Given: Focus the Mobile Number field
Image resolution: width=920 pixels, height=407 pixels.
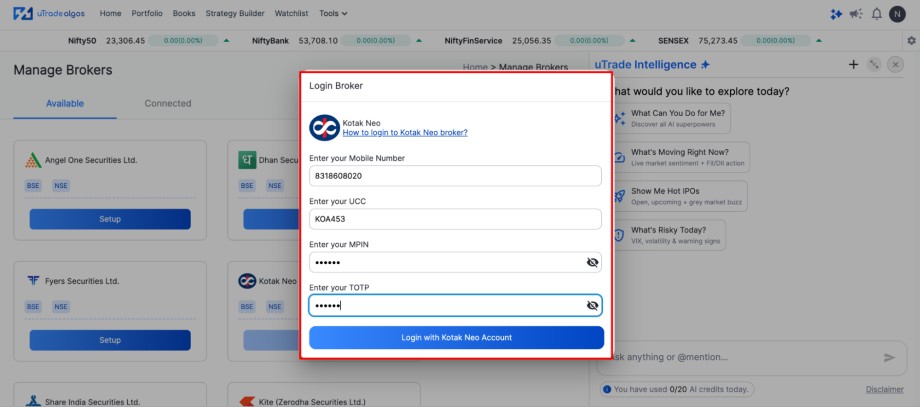Looking at the screenshot, I should 455,176.
